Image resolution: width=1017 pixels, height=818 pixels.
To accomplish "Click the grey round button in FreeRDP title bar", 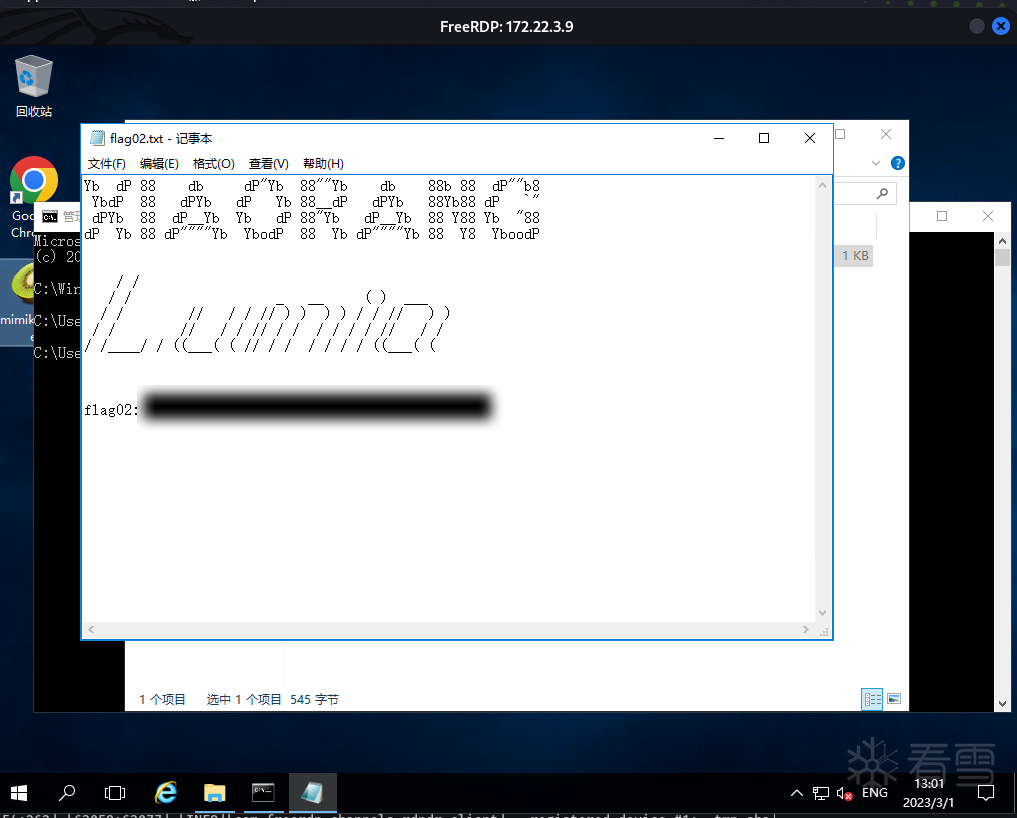I will pyautogui.click(x=977, y=26).
